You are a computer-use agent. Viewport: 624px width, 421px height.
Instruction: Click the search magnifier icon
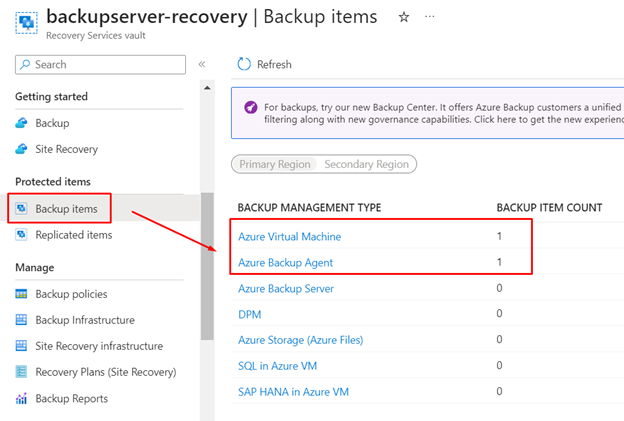pos(25,64)
